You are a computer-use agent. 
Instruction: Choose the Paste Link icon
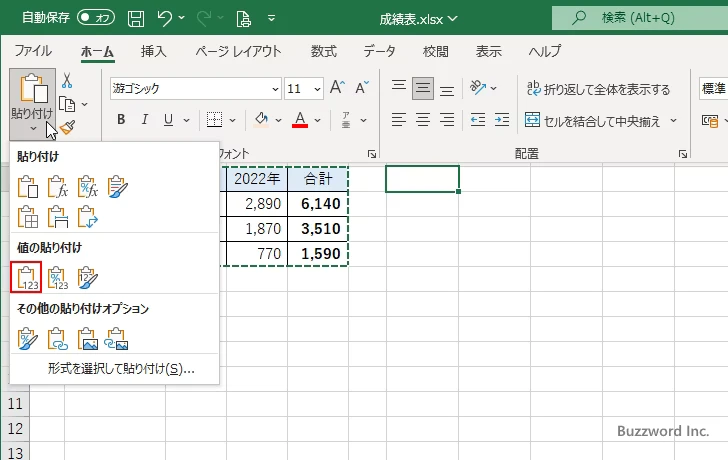[x=58, y=338]
